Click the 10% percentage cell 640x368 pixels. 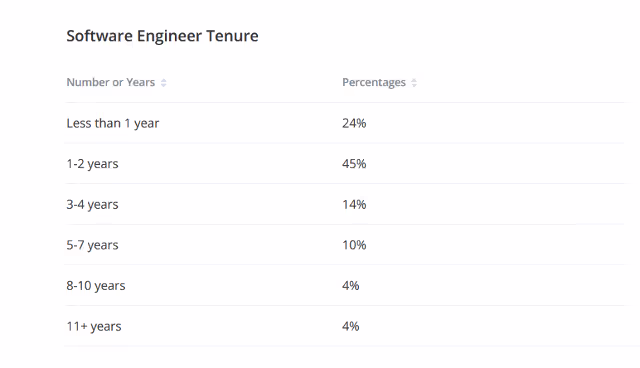354,245
